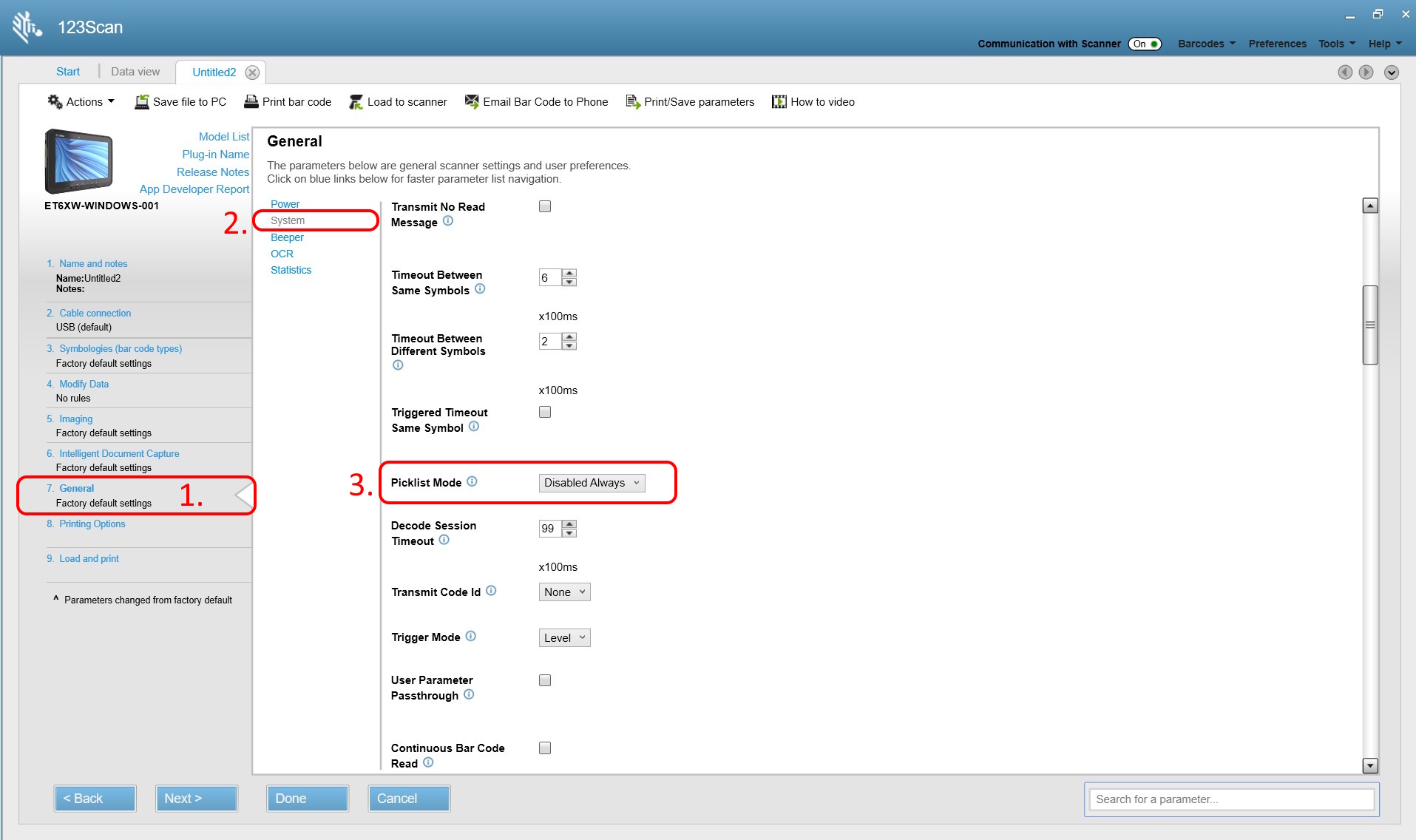Go to previous tab with left arrow
Image resolution: width=1416 pixels, height=840 pixels.
[x=1345, y=72]
